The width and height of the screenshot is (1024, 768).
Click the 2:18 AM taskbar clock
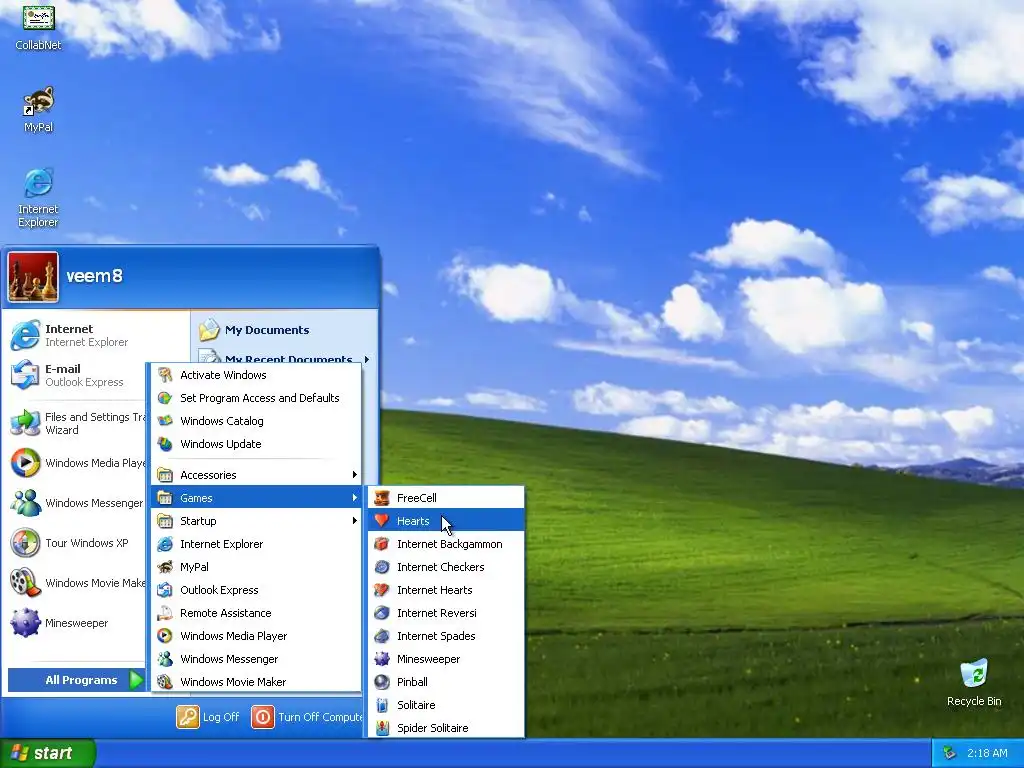click(x=987, y=753)
